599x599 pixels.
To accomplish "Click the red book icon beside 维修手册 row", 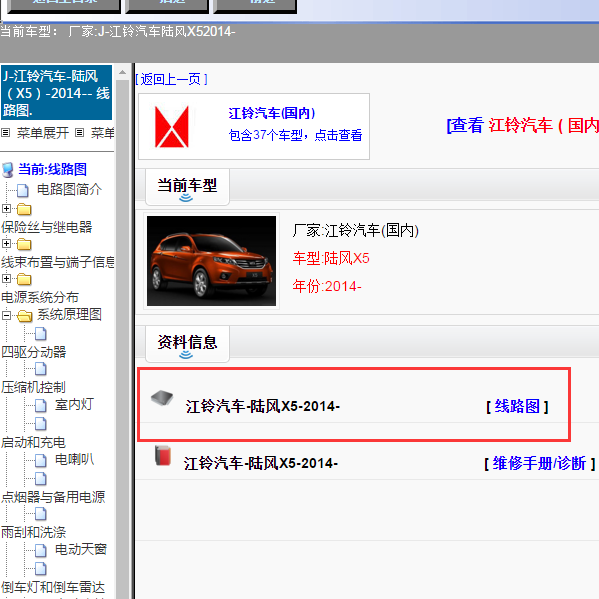I will click(x=163, y=455).
